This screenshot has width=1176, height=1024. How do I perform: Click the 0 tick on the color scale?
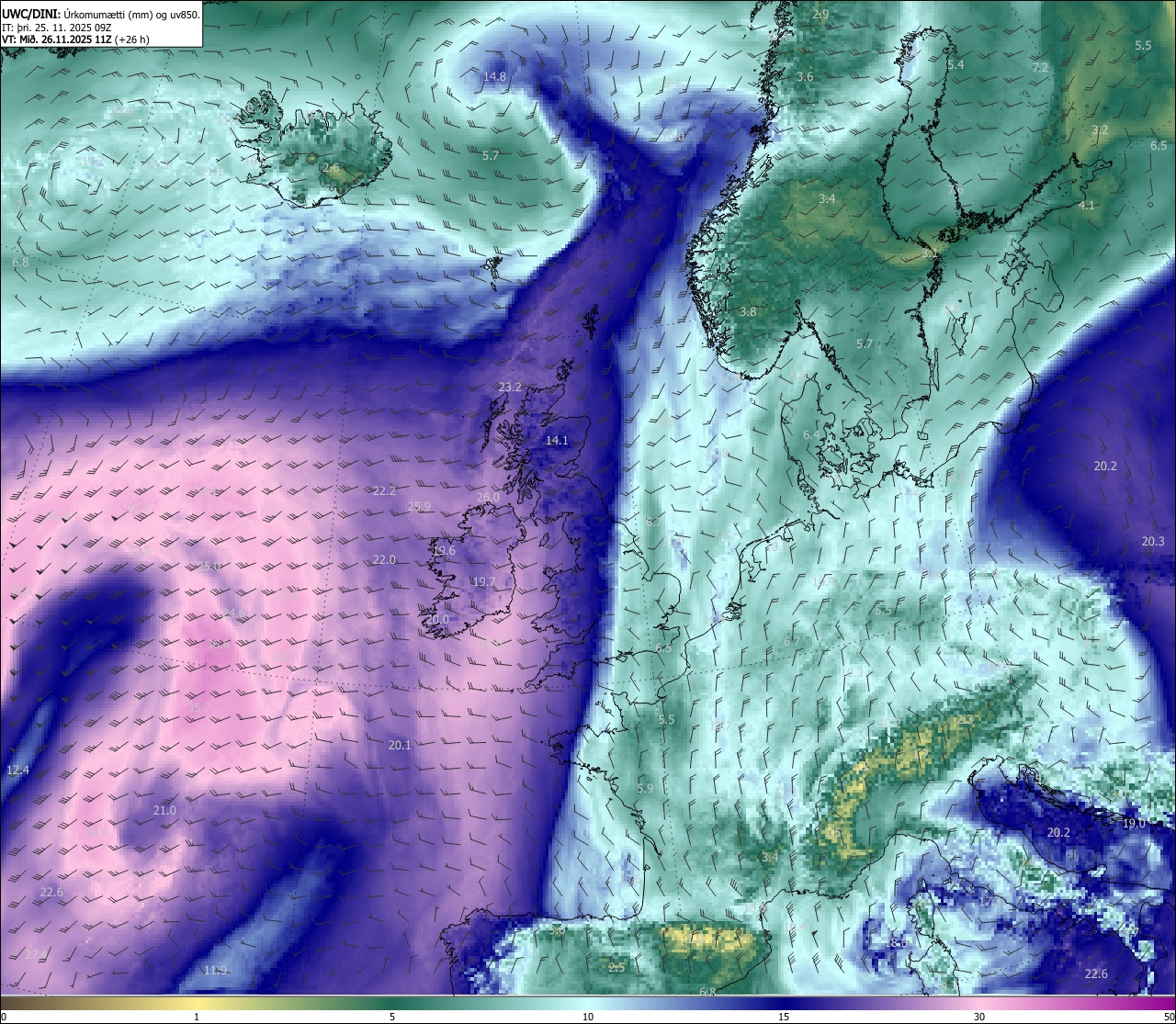[4, 1017]
